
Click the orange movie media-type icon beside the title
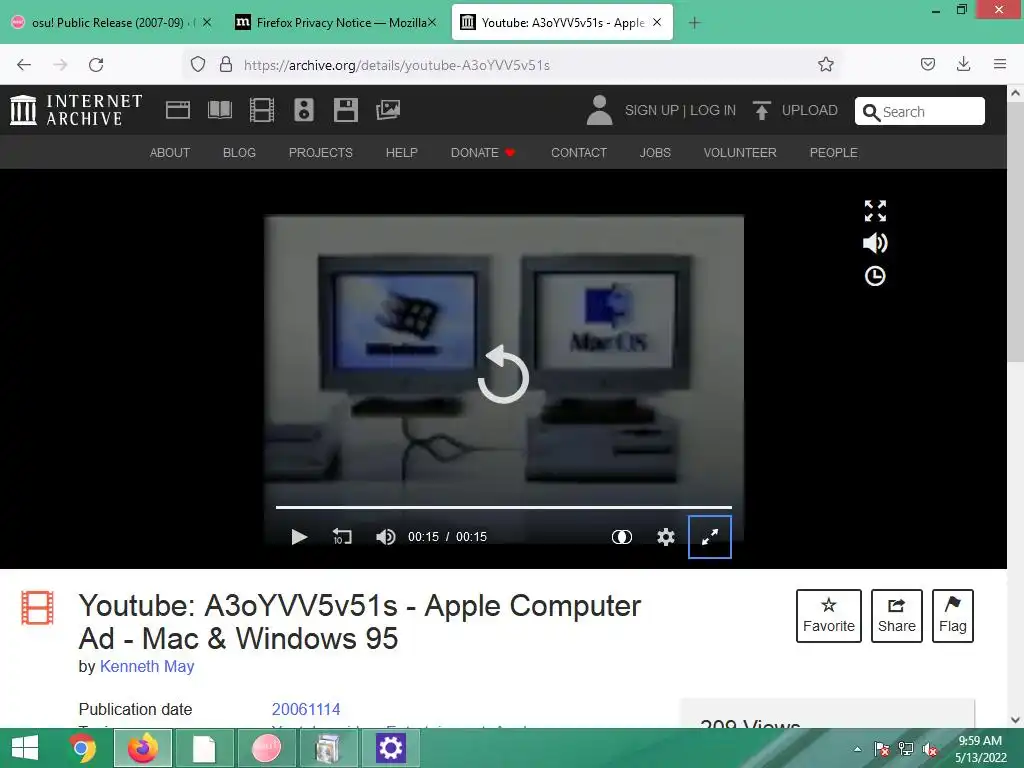pyautogui.click(x=37, y=607)
